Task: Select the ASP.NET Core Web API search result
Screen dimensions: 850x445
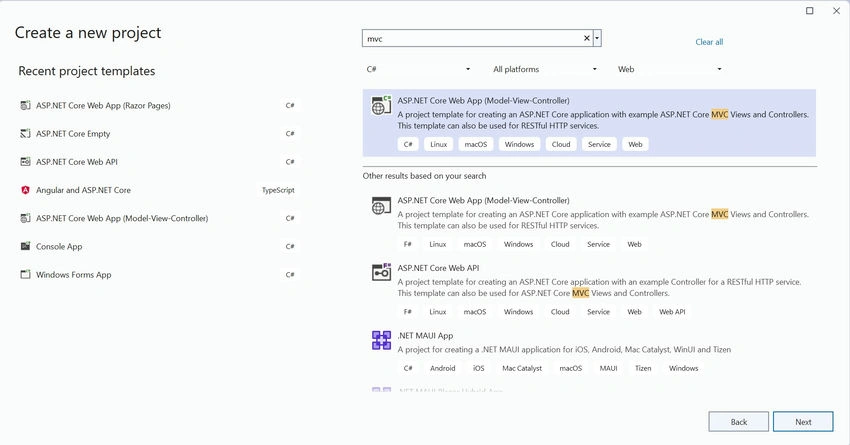Action: (x=589, y=290)
